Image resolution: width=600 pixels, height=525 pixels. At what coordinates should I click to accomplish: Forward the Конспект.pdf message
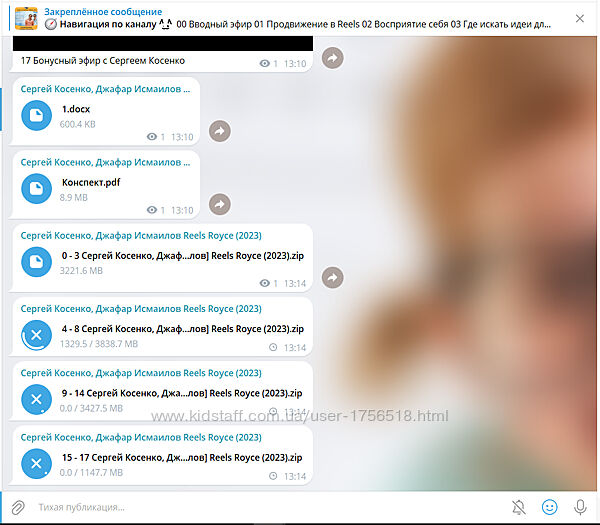tap(220, 204)
